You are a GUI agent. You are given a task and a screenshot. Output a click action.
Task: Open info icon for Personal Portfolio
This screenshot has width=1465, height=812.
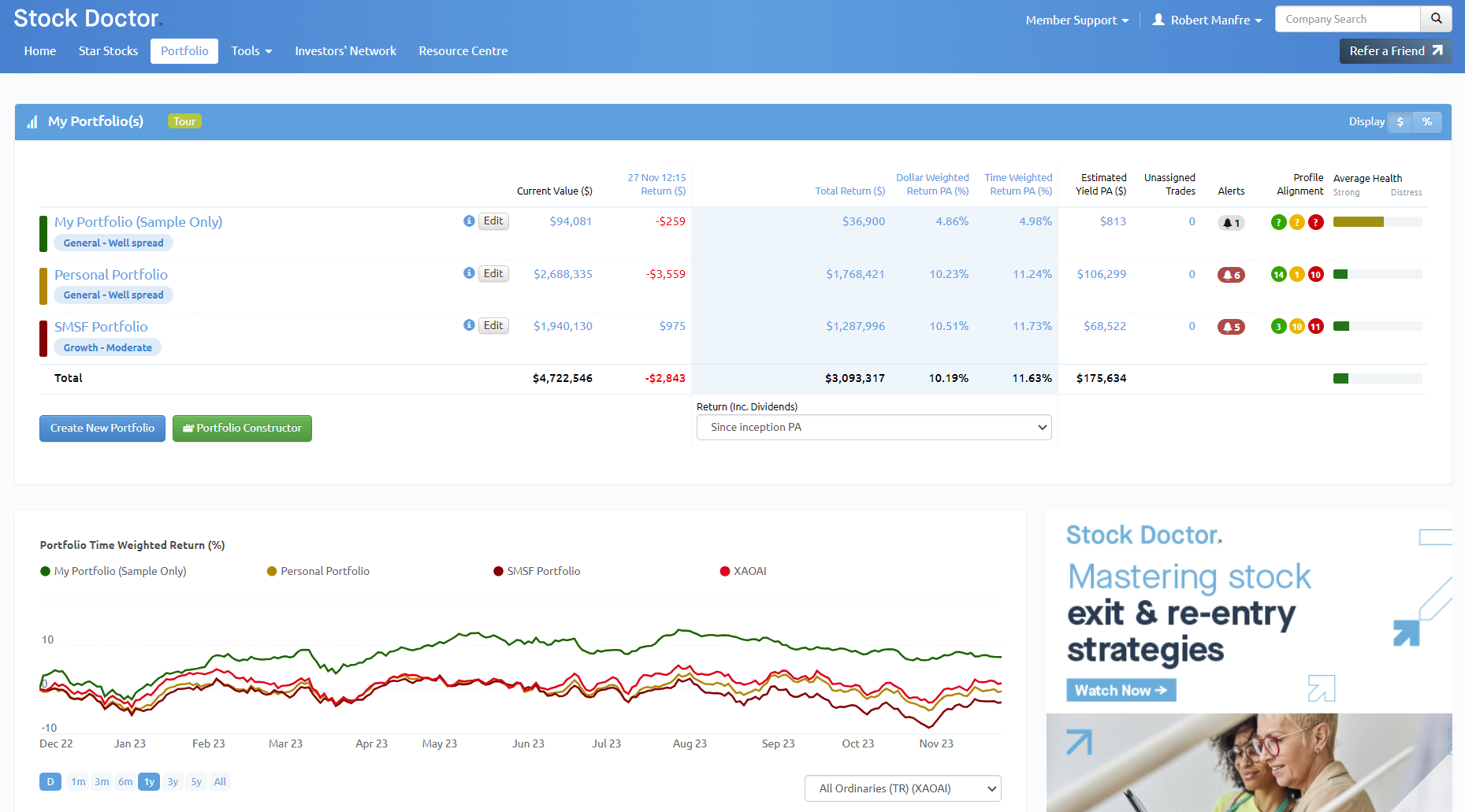[x=469, y=273]
